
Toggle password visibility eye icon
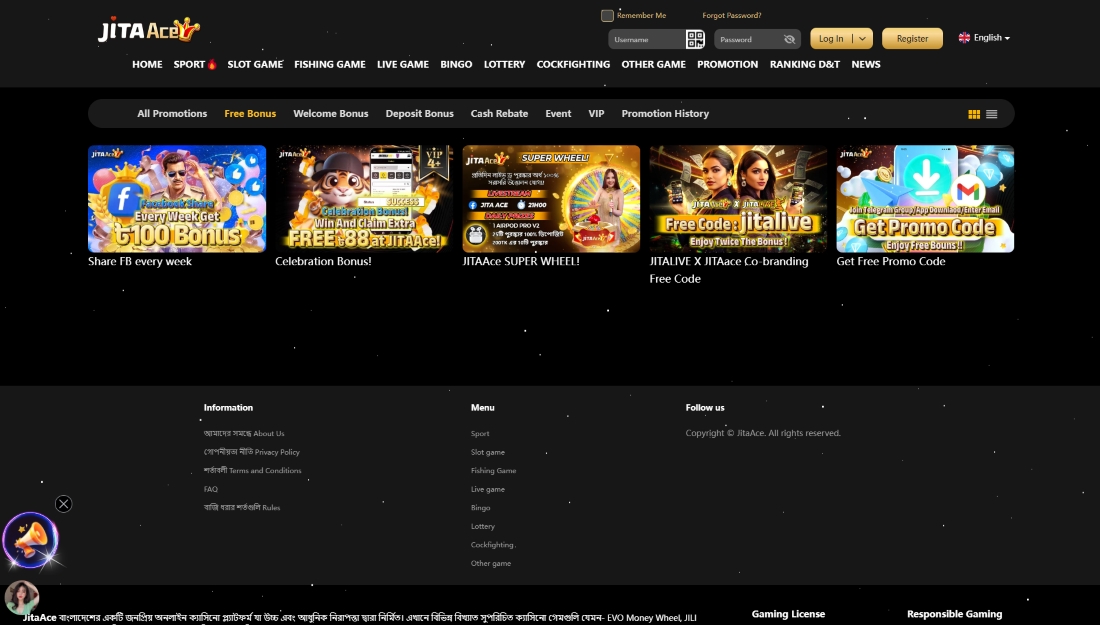point(789,39)
